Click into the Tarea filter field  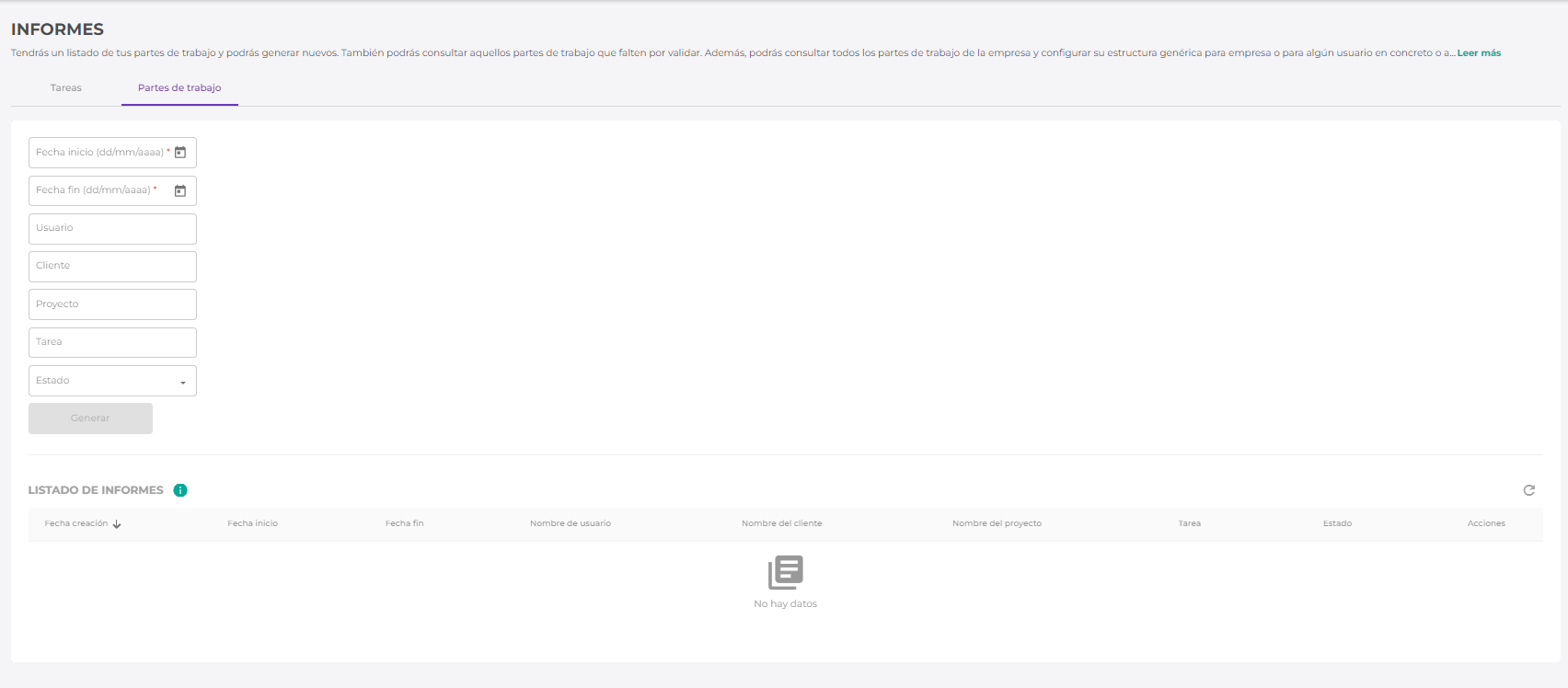click(x=112, y=342)
